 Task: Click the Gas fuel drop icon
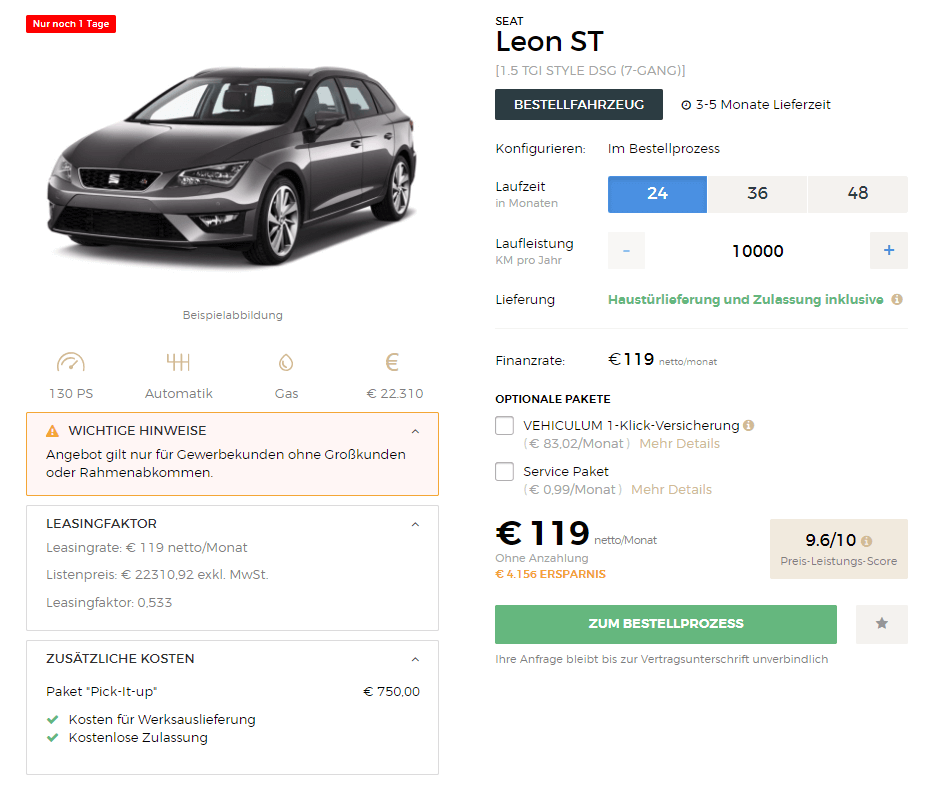(x=286, y=362)
